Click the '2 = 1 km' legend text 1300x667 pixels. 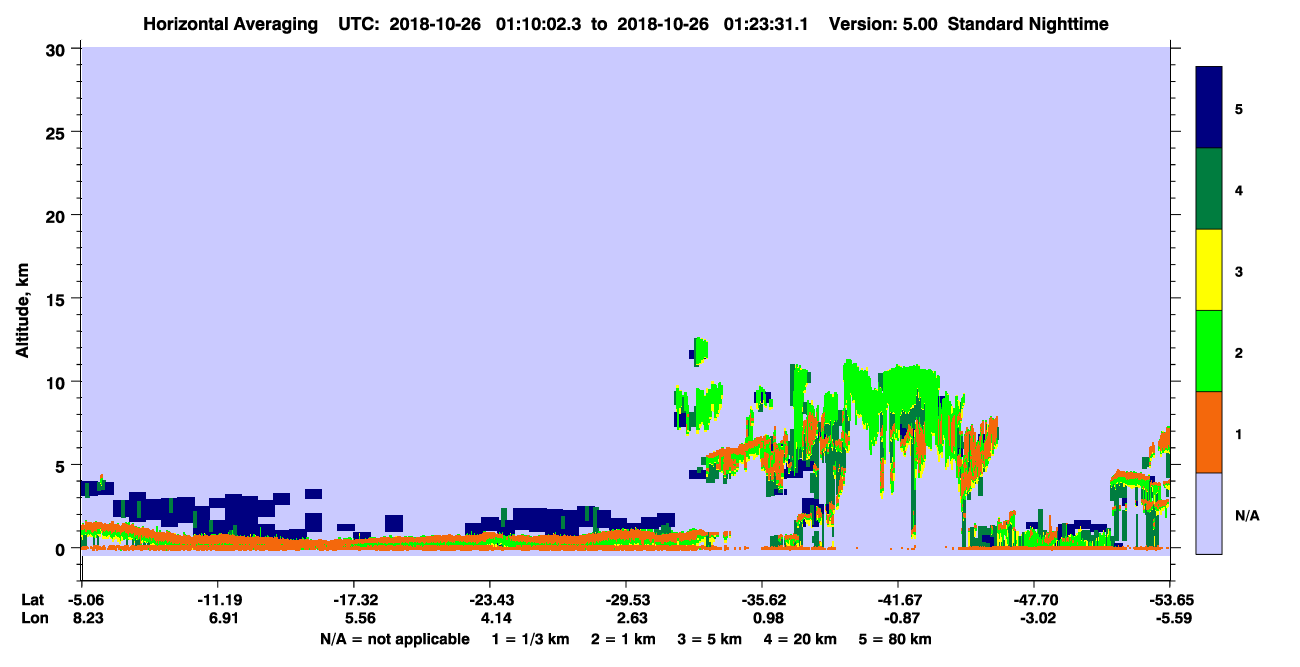[x=625, y=638]
